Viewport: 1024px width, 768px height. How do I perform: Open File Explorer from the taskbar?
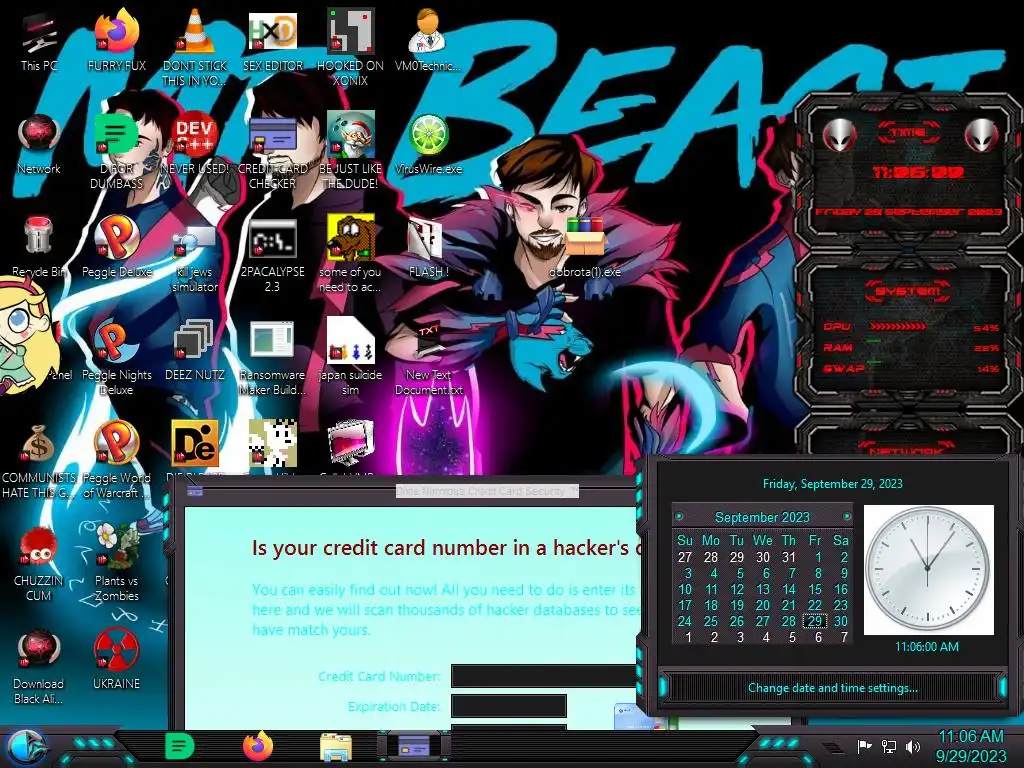pyautogui.click(x=336, y=747)
